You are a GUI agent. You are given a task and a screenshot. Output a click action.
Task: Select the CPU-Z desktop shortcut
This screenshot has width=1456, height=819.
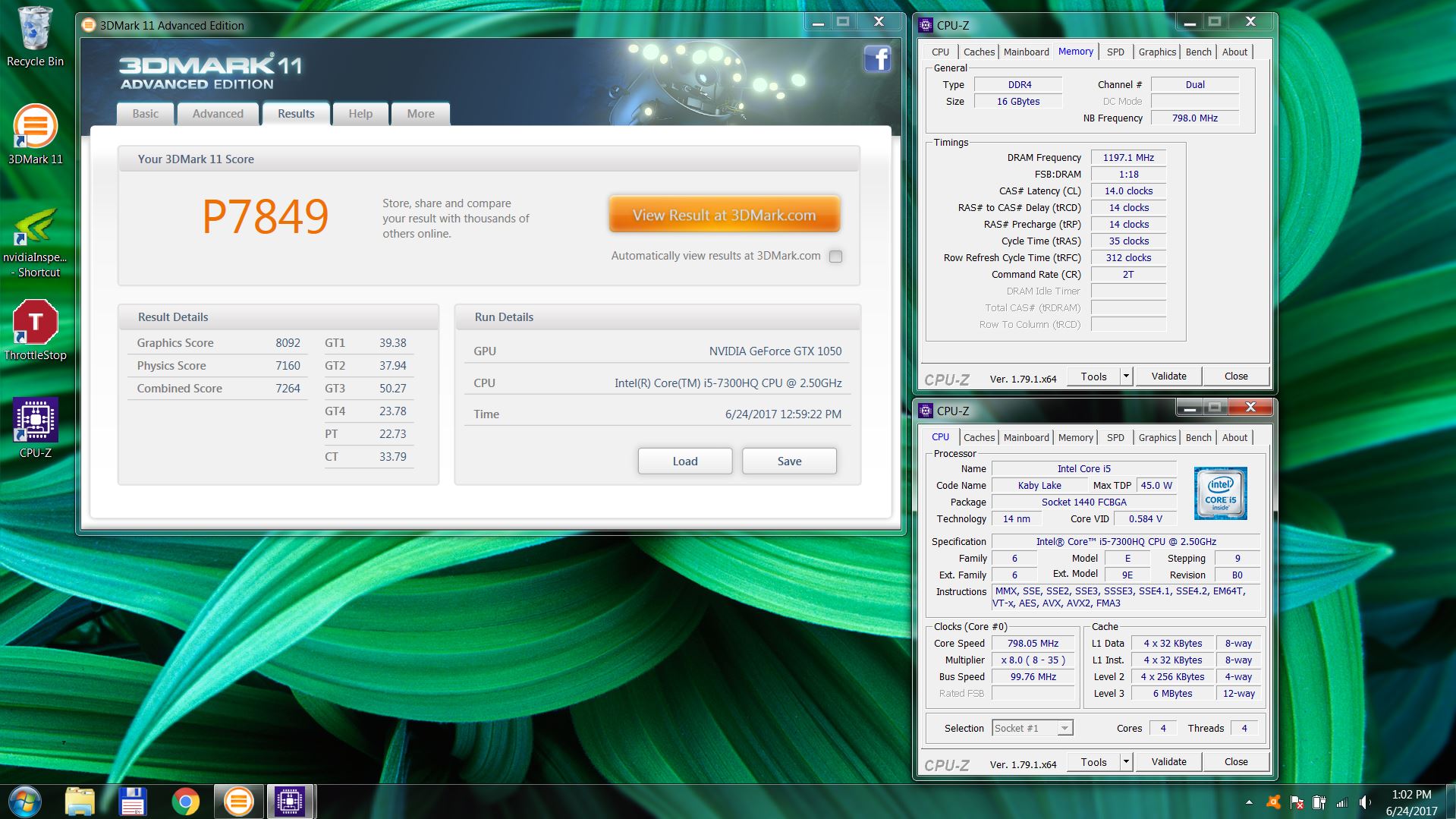[x=35, y=429]
